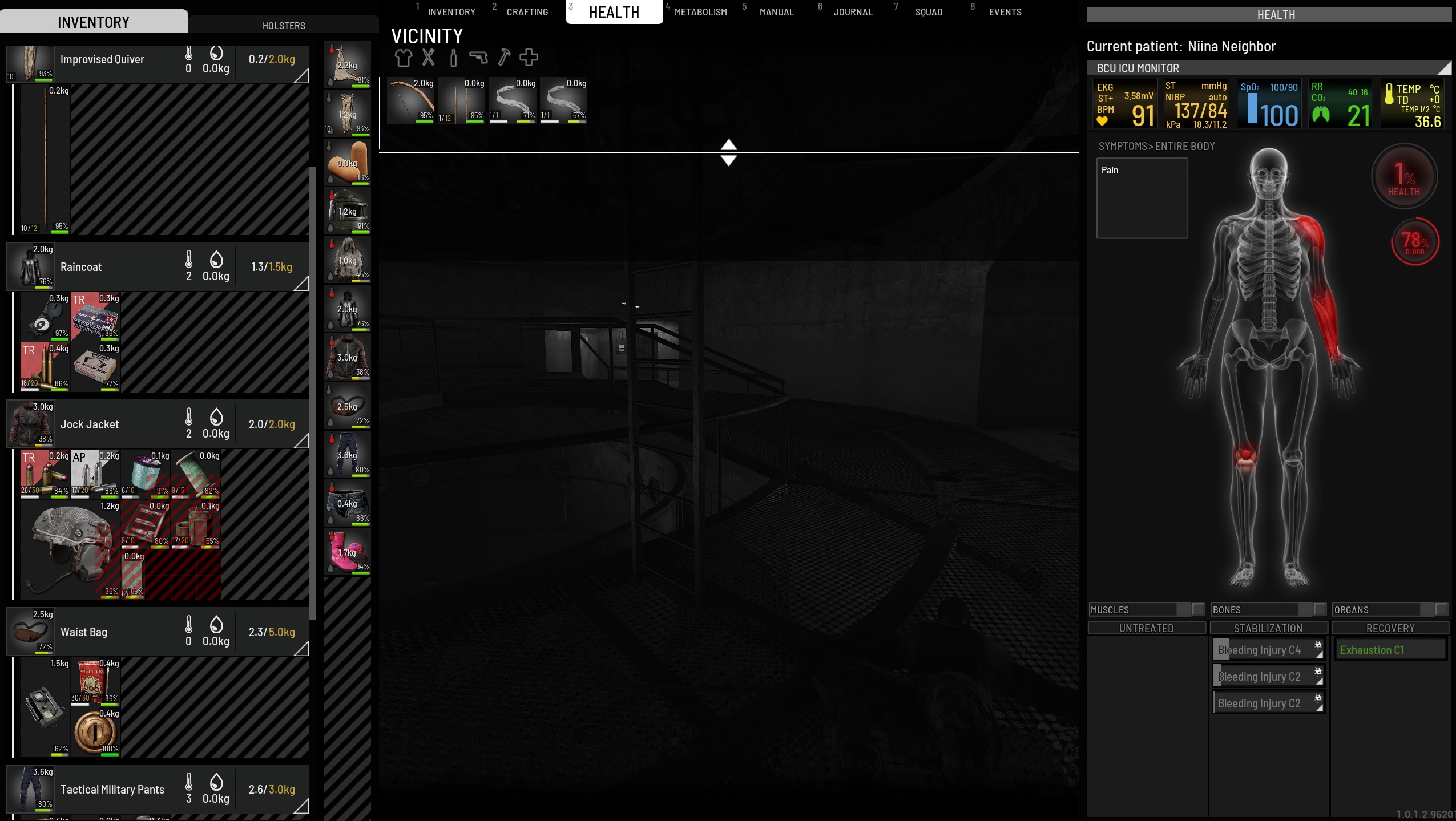1456x821 pixels.
Task: Toggle the ORGANS body layer
Action: pyautogui.click(x=1390, y=609)
